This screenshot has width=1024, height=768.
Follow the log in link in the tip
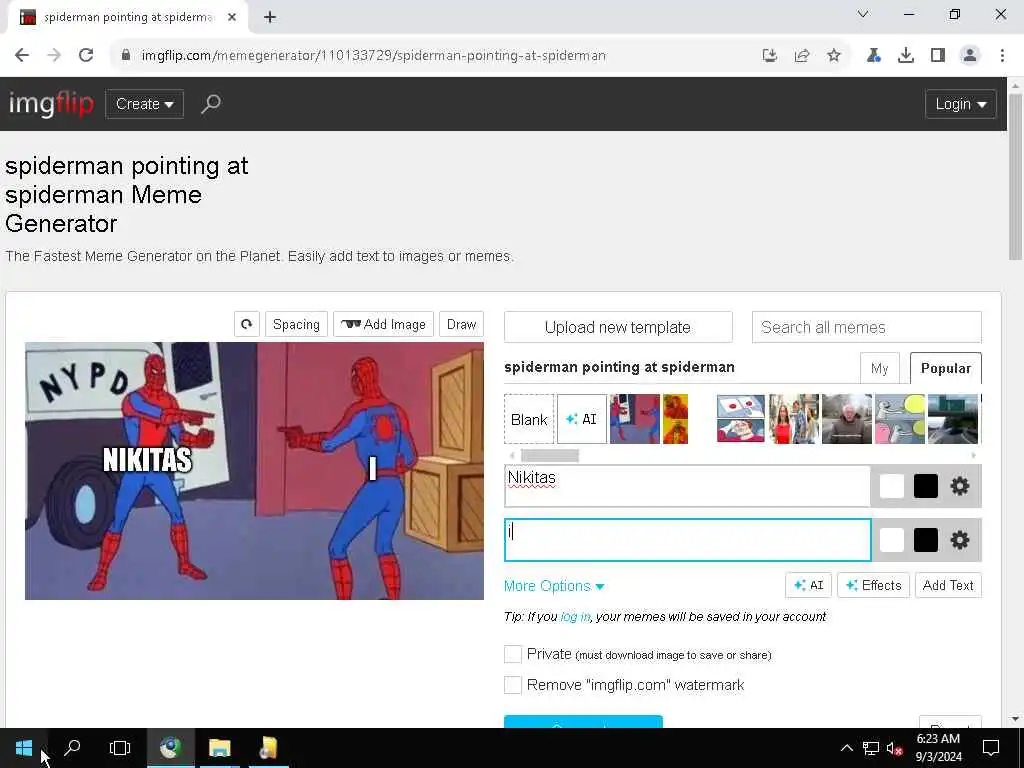(575, 616)
